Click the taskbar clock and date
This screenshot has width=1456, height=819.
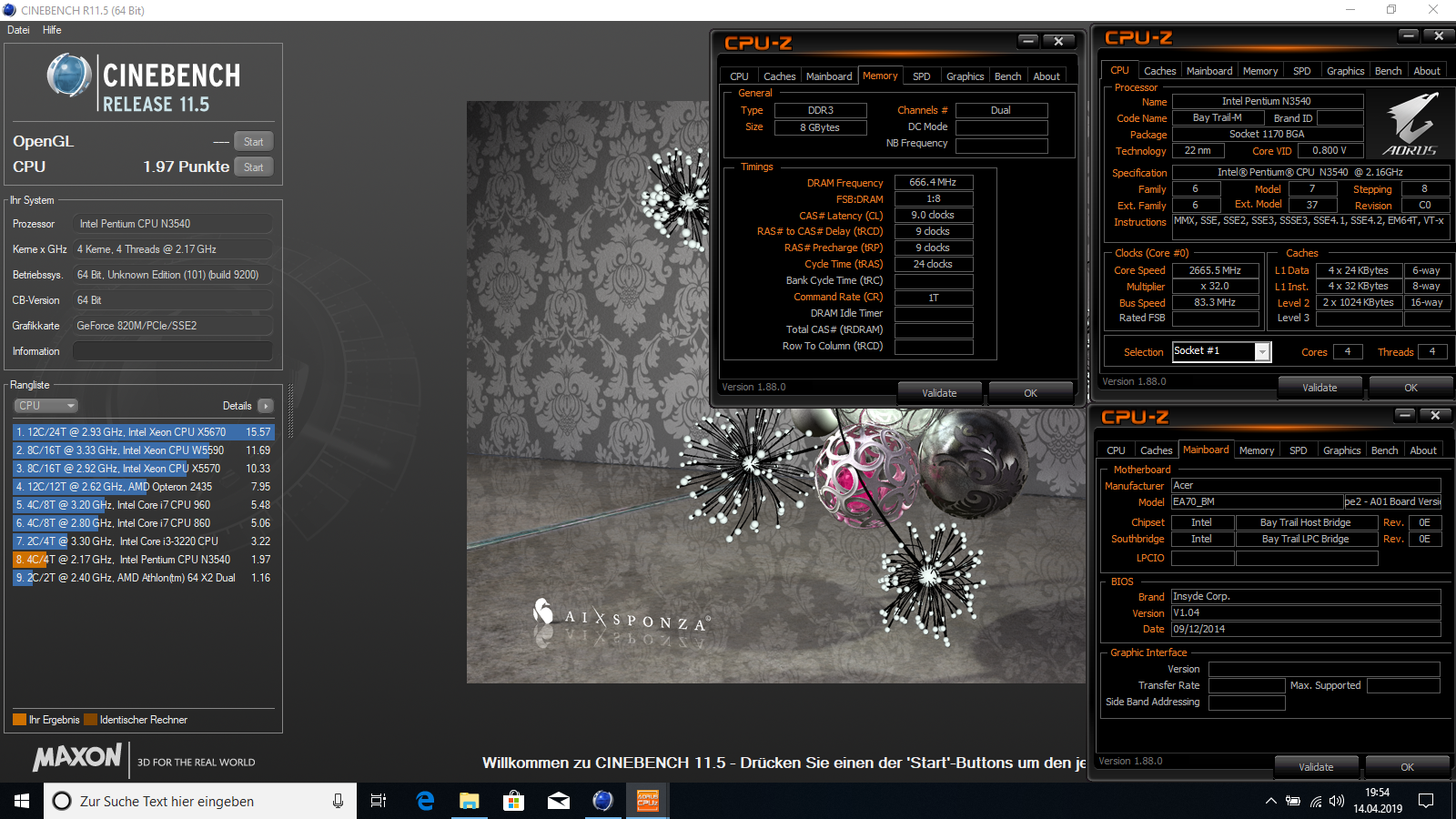coord(1377,801)
